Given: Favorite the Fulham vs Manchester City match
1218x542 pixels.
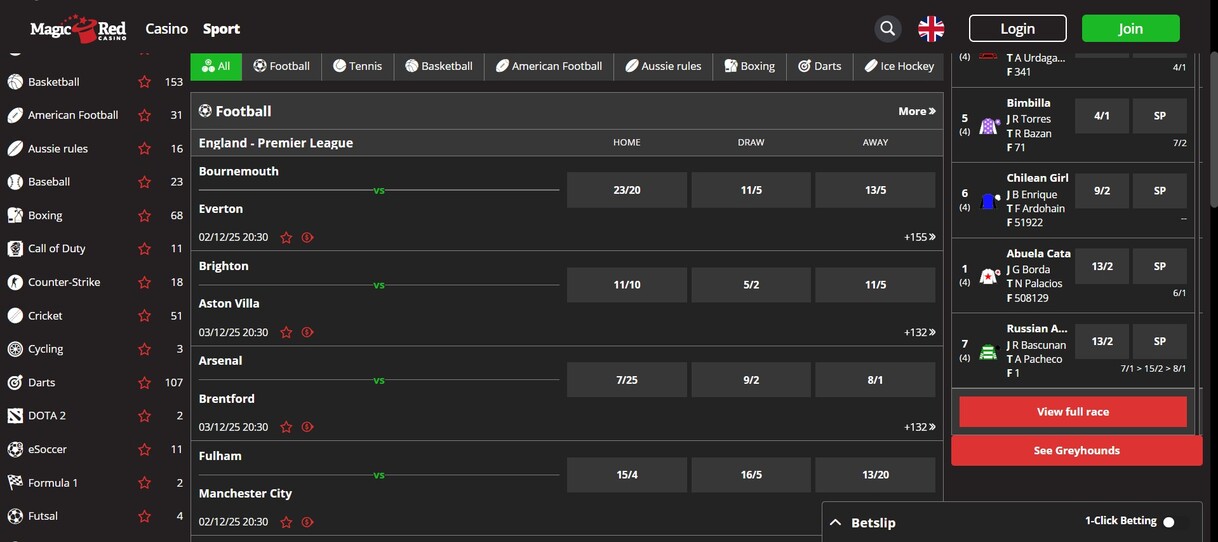Looking at the screenshot, I should pos(286,522).
